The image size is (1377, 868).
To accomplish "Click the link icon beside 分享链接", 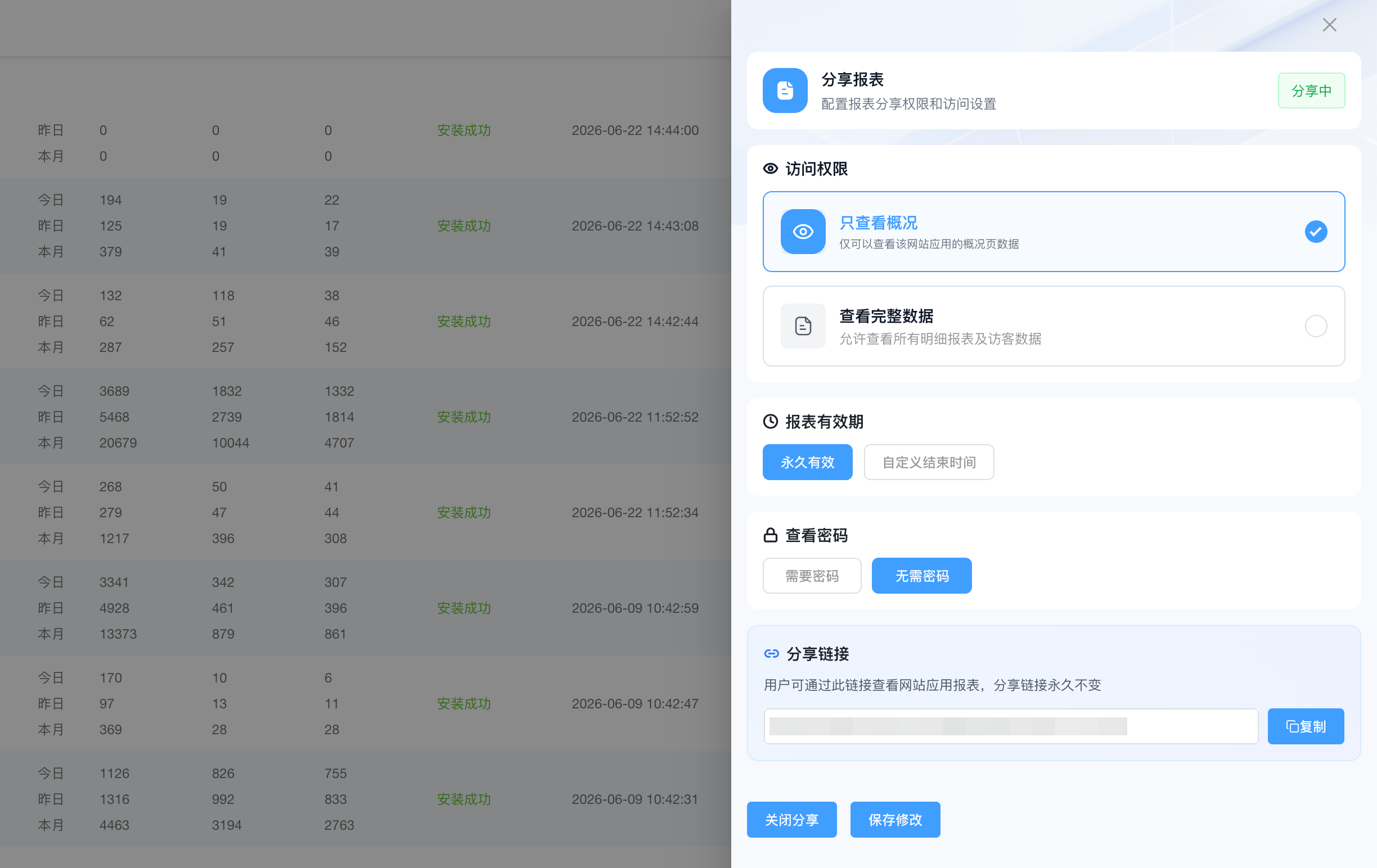I will [x=771, y=653].
